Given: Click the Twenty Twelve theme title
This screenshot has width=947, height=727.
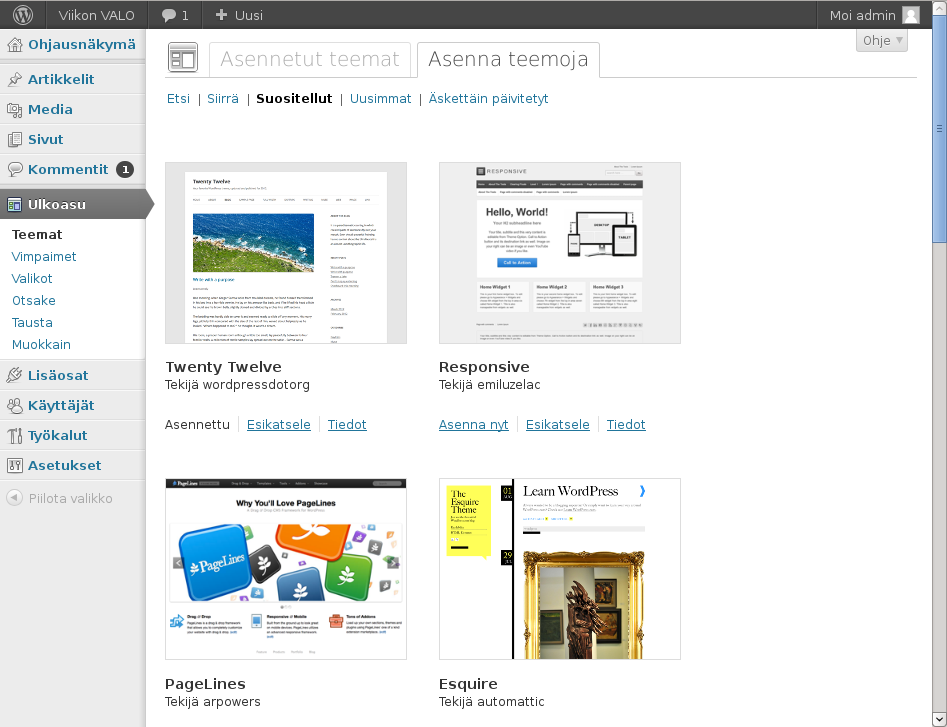Looking at the screenshot, I should [x=223, y=367].
